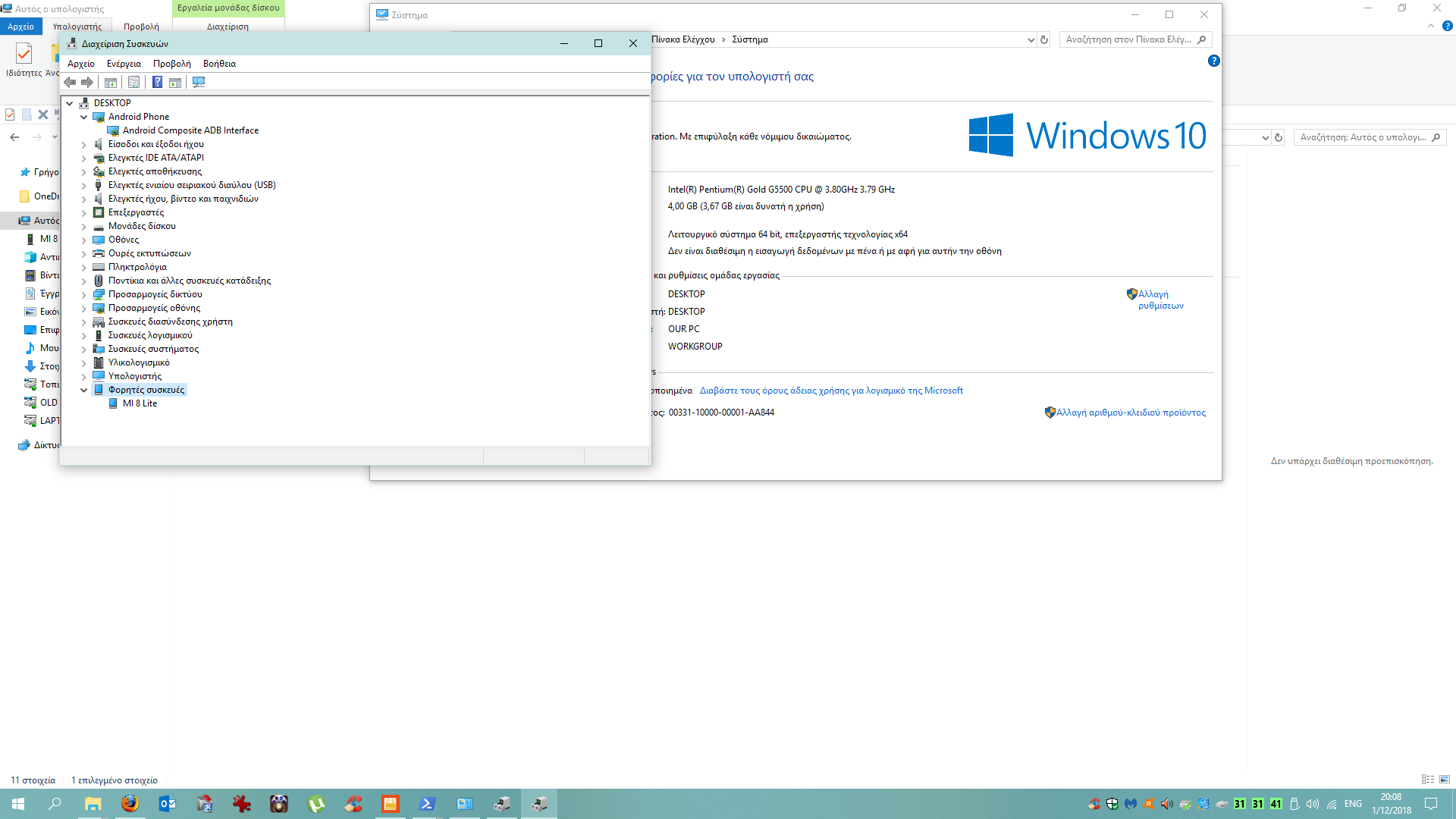Screen dimensions: 1456x819
Task: Click the Show/Hide console tree toolbar icon
Action: pyautogui.click(x=111, y=82)
